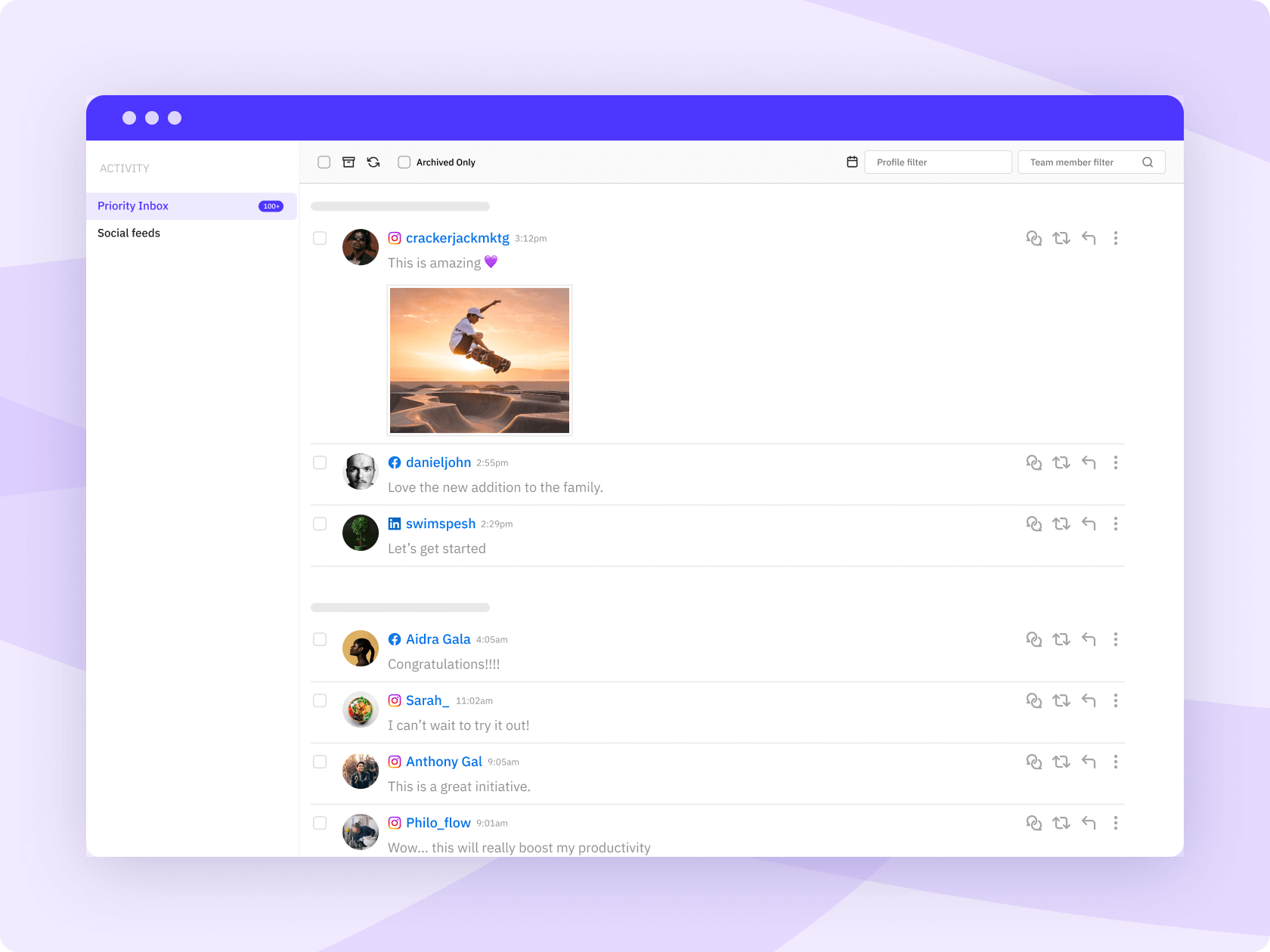
Task: Select the checkbox next to crackerjackmktg's message
Action: click(x=320, y=238)
